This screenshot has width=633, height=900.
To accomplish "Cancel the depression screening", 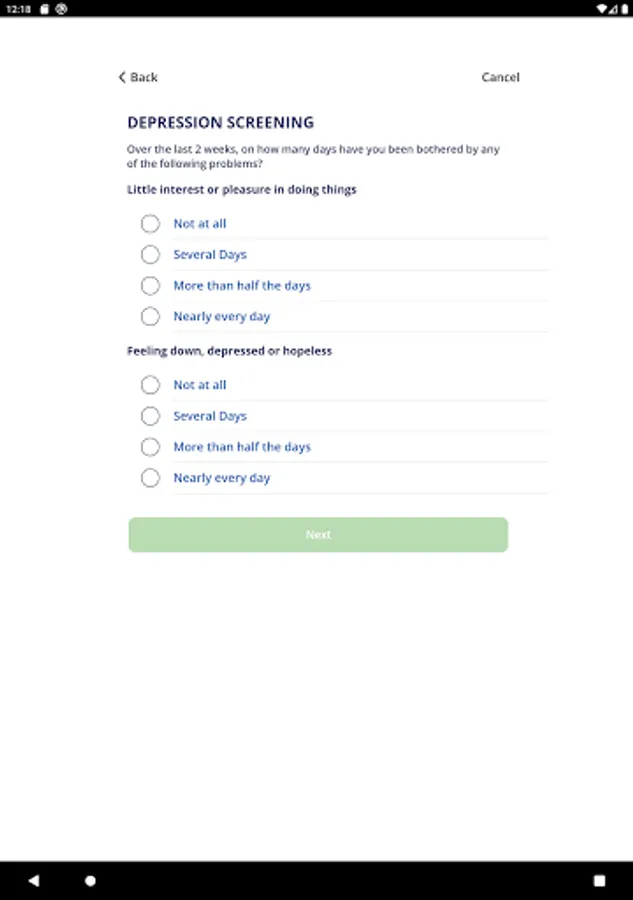I will [x=500, y=77].
